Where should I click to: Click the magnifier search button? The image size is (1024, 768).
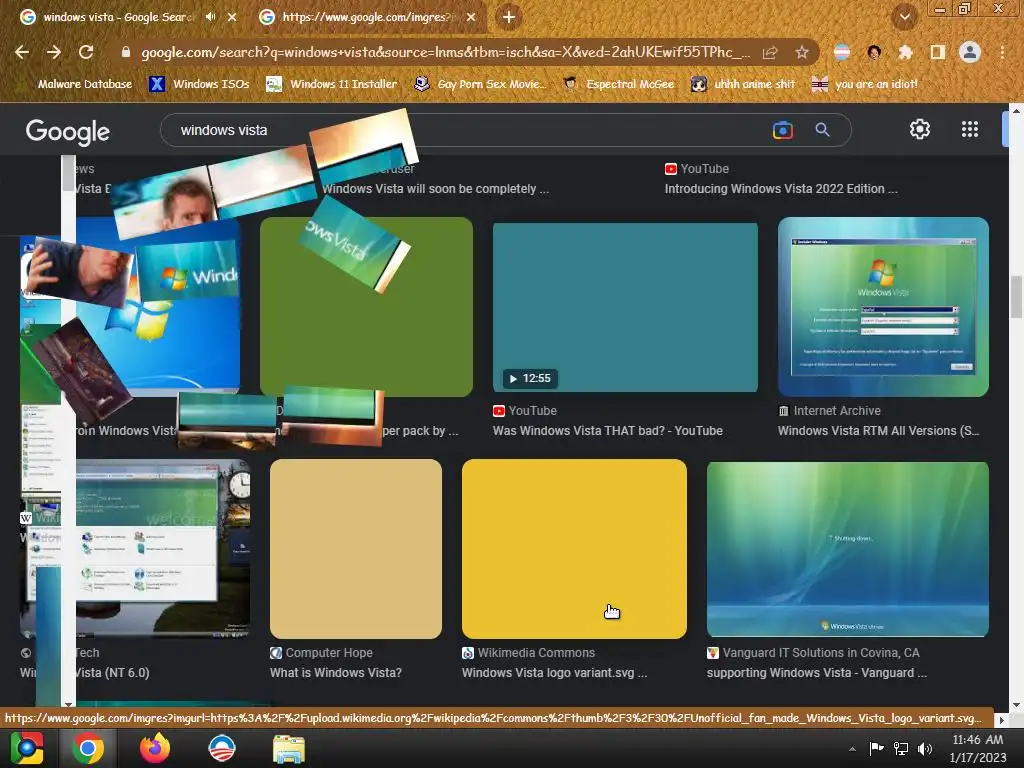[822, 130]
